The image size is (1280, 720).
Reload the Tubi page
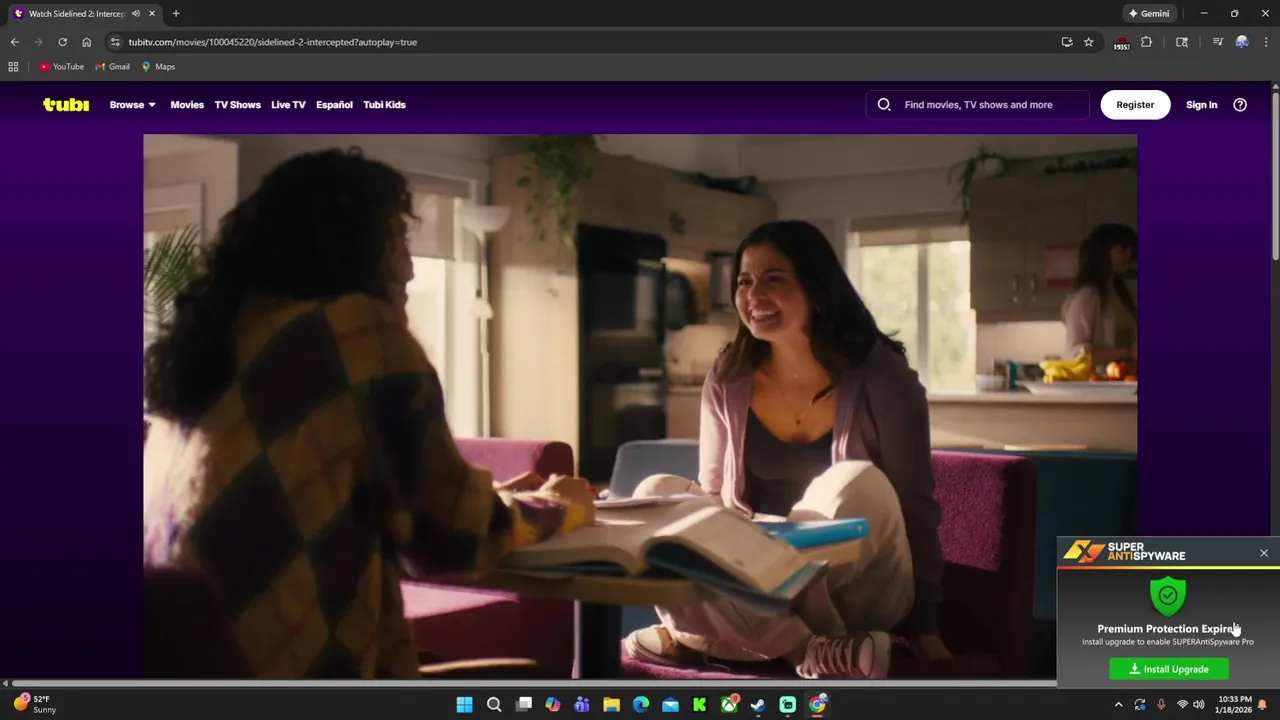point(62,42)
